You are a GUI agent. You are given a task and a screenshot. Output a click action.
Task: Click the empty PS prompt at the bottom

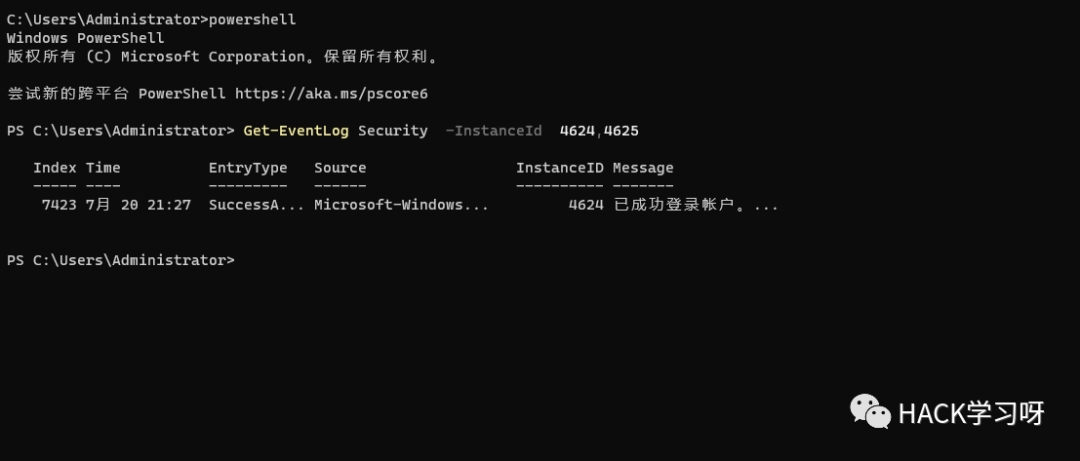(x=121, y=260)
